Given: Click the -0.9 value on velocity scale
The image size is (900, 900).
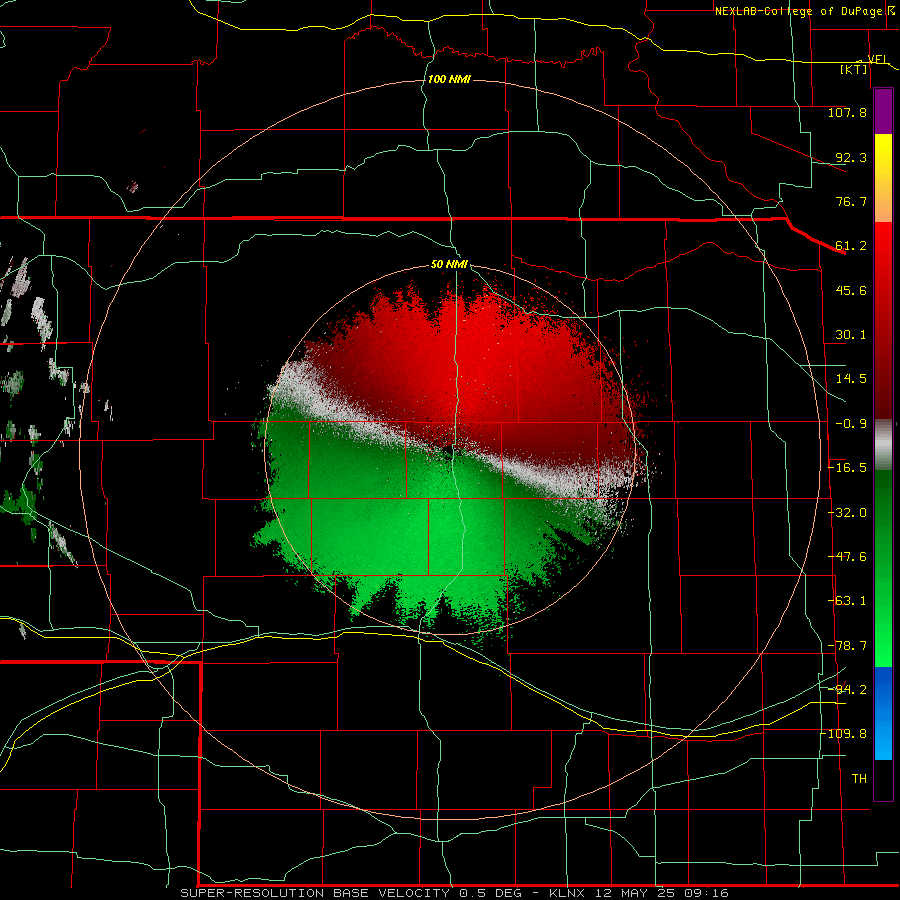Looking at the screenshot, I should tap(851, 424).
